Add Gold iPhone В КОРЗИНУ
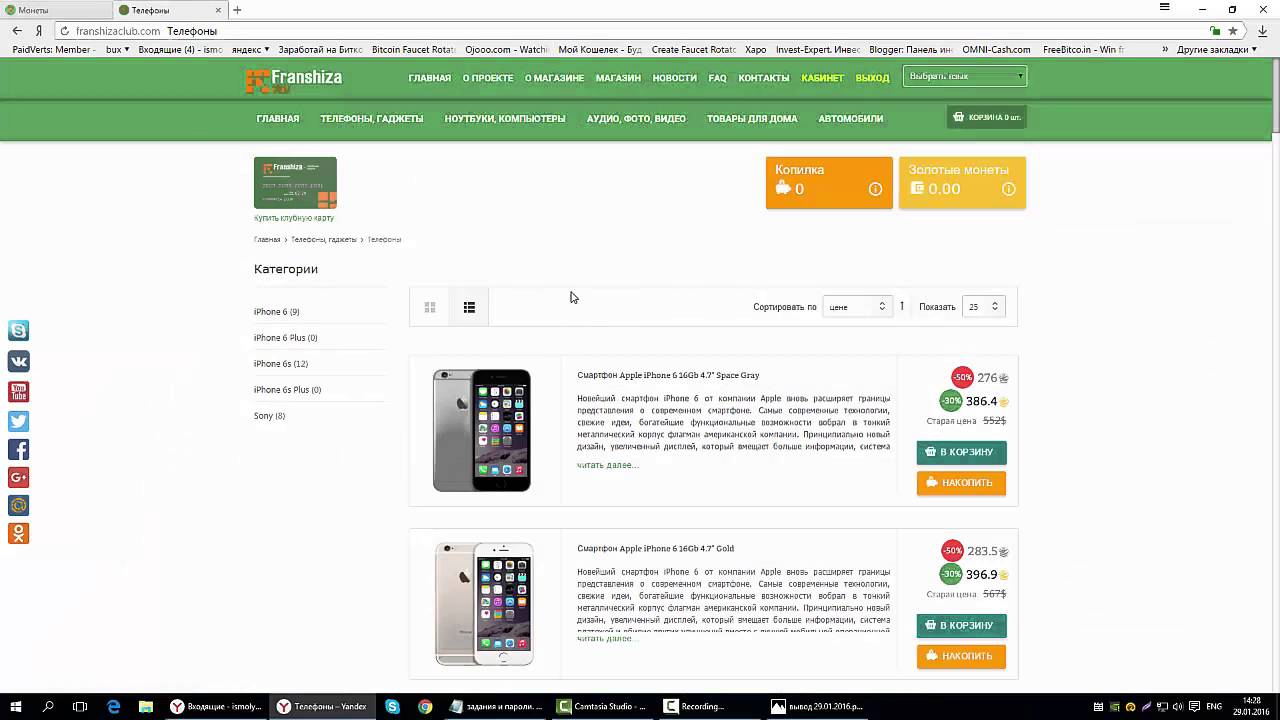Image resolution: width=1280 pixels, height=720 pixels. 961,626
